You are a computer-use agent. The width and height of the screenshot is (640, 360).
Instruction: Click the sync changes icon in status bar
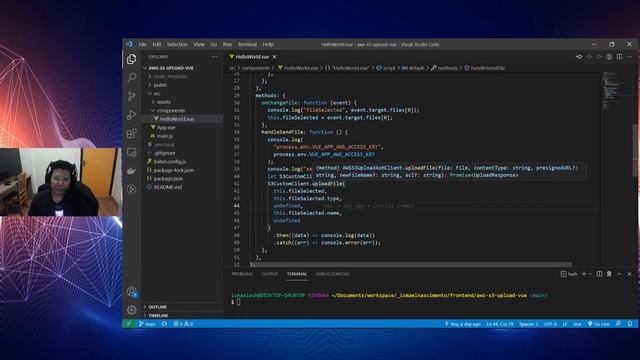(x=164, y=324)
